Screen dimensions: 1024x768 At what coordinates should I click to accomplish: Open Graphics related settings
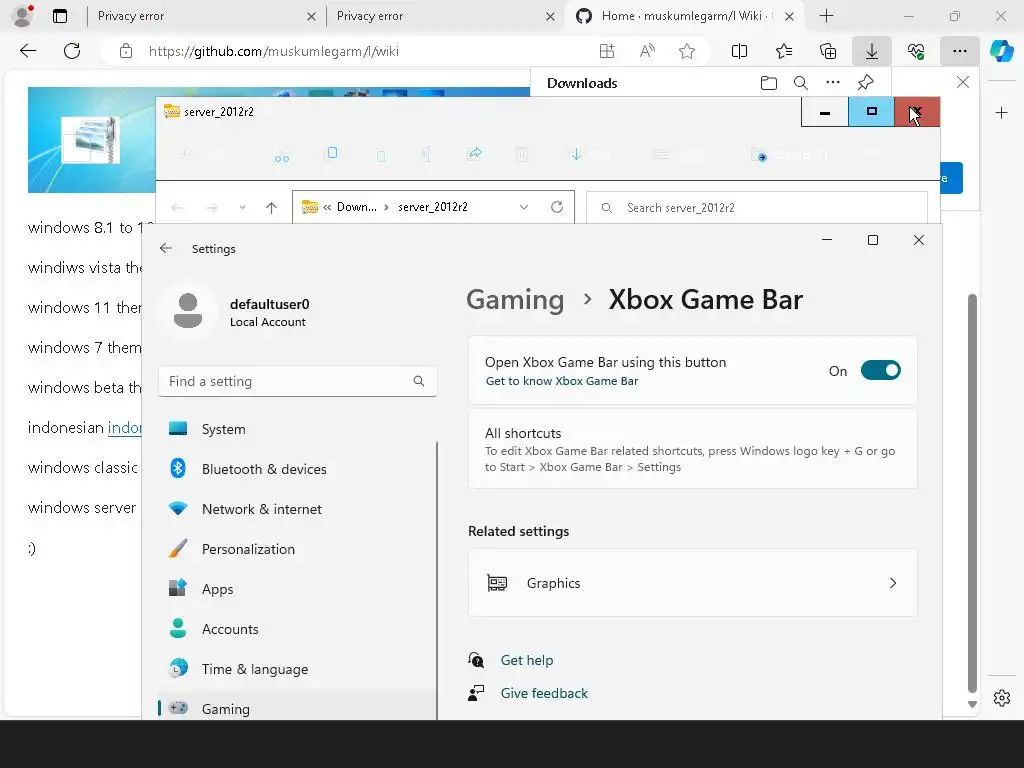[692, 583]
